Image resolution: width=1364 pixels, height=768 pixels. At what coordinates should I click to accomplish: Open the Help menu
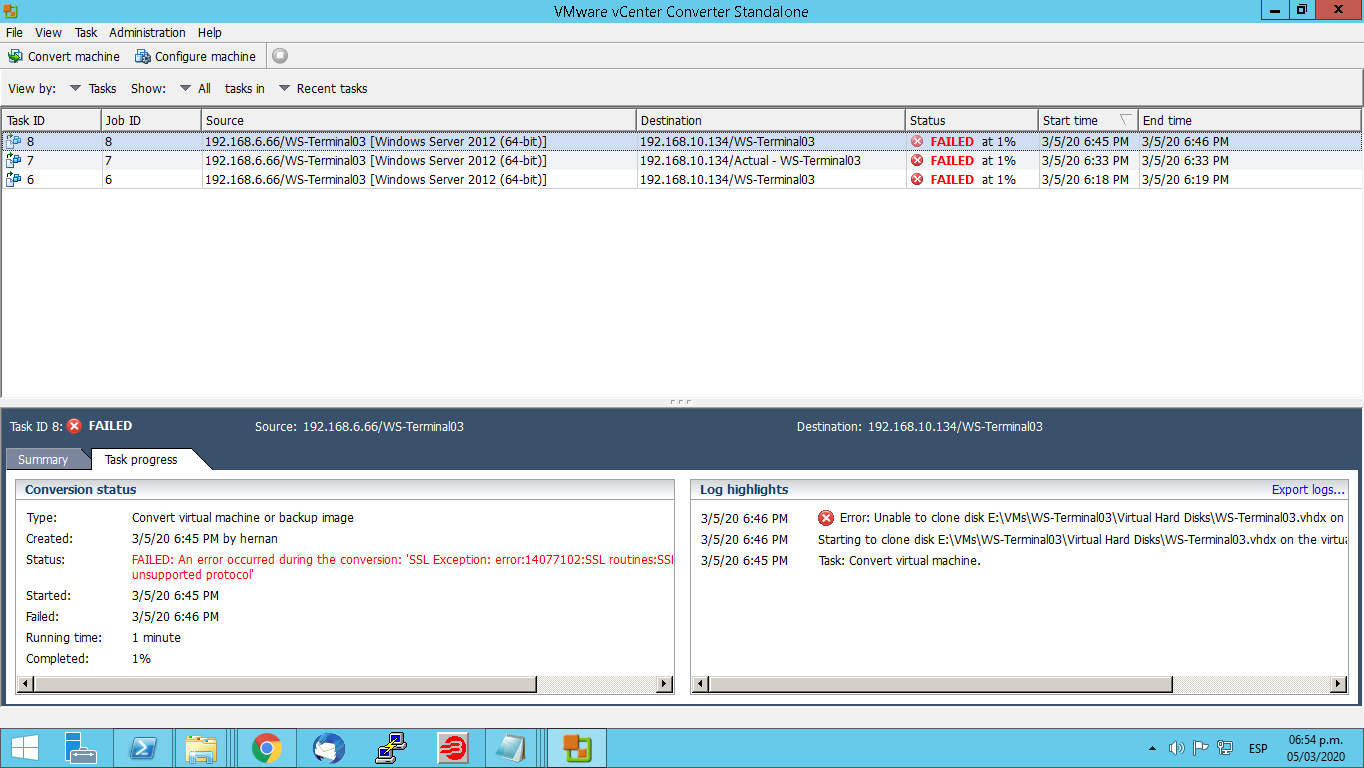tap(209, 32)
